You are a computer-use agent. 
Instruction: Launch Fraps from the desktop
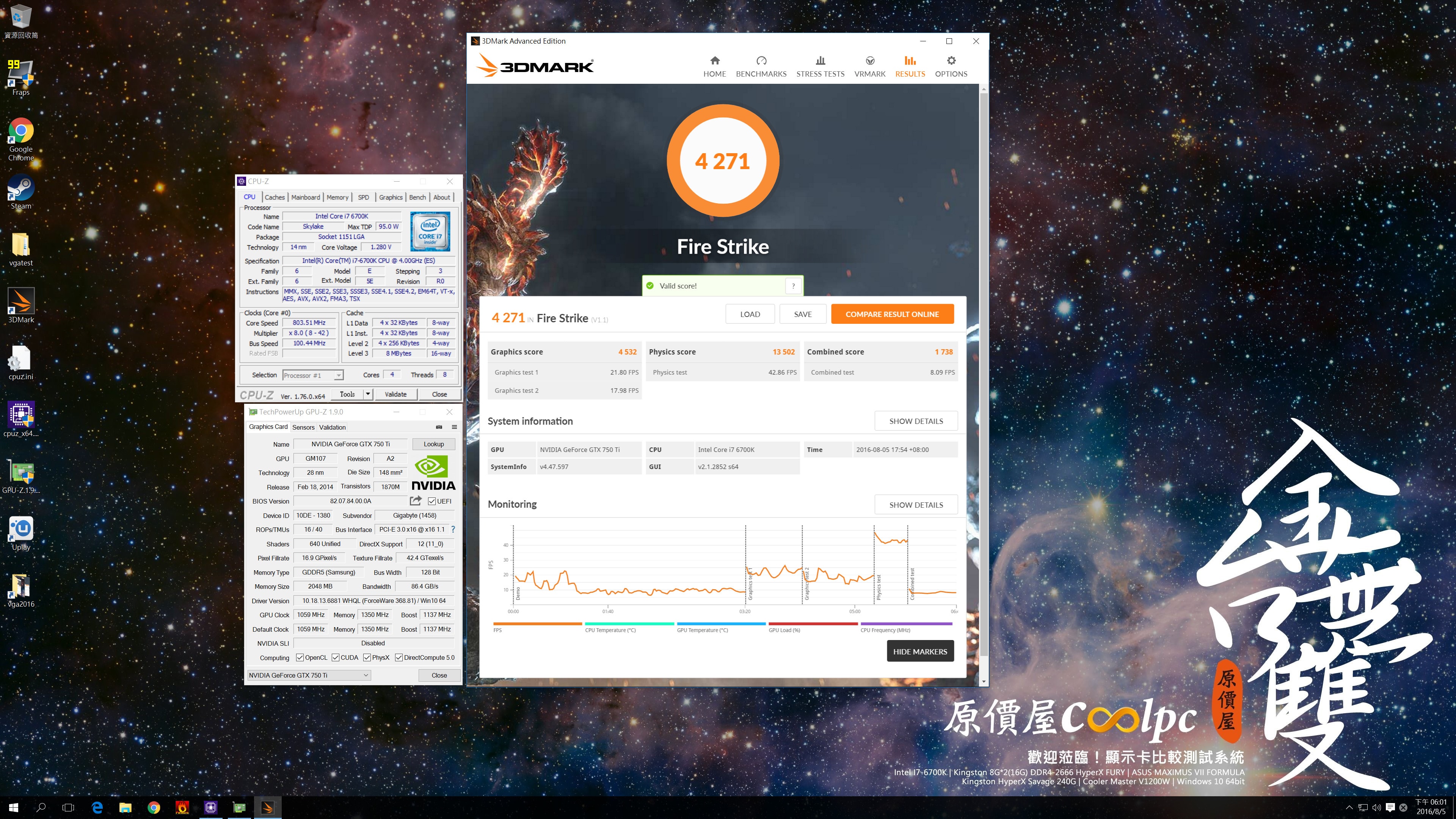click(x=21, y=77)
